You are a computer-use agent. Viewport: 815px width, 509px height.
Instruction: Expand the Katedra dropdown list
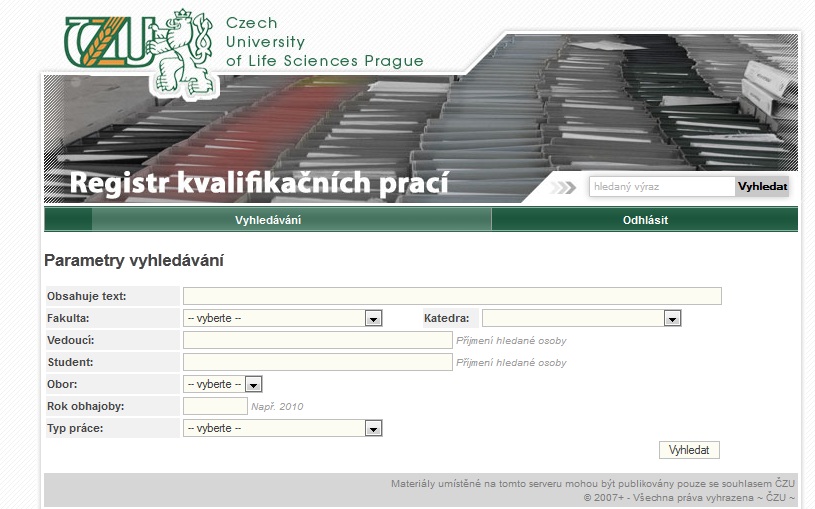pos(581,318)
